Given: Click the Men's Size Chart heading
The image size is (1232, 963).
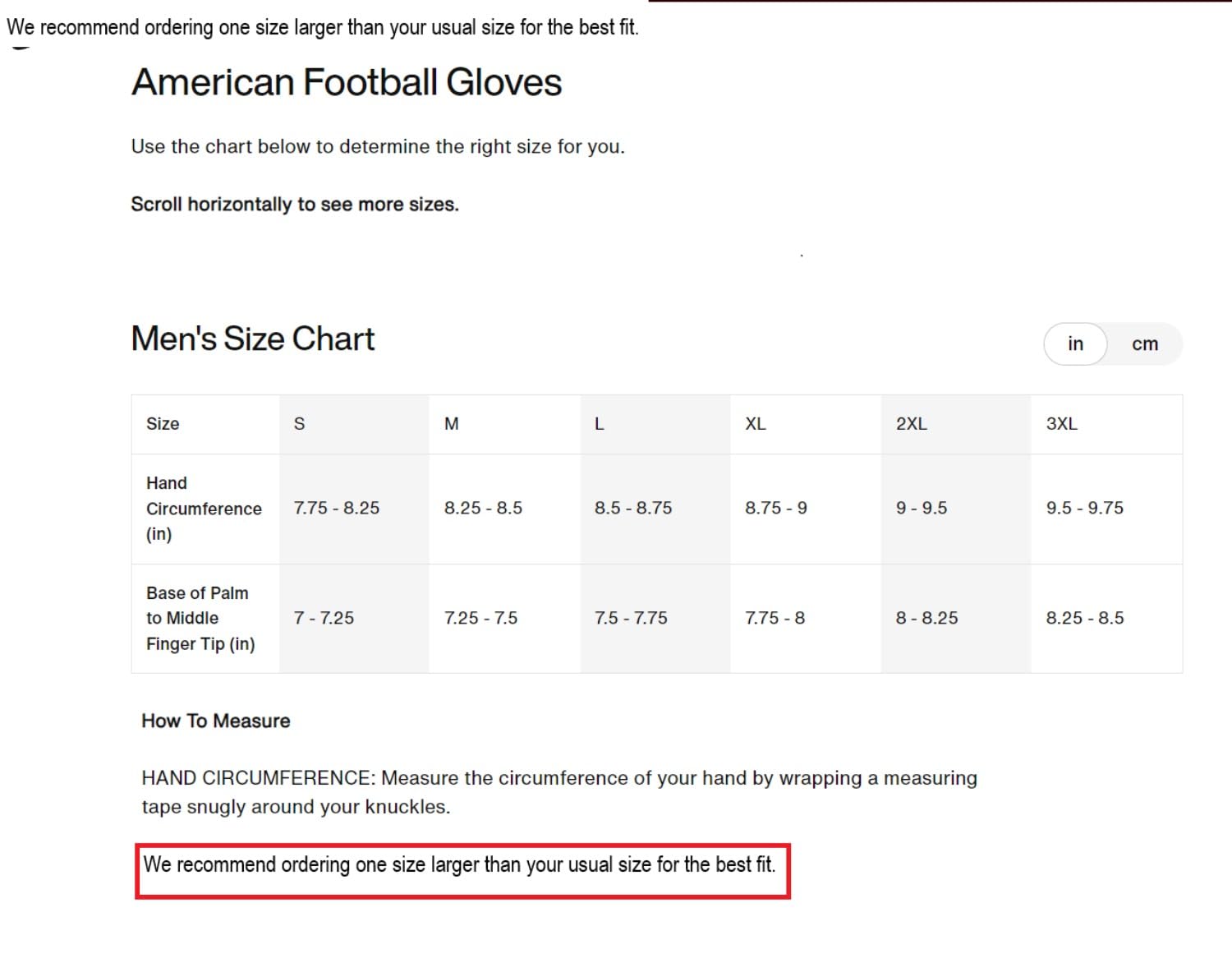Looking at the screenshot, I should pyautogui.click(x=253, y=339).
